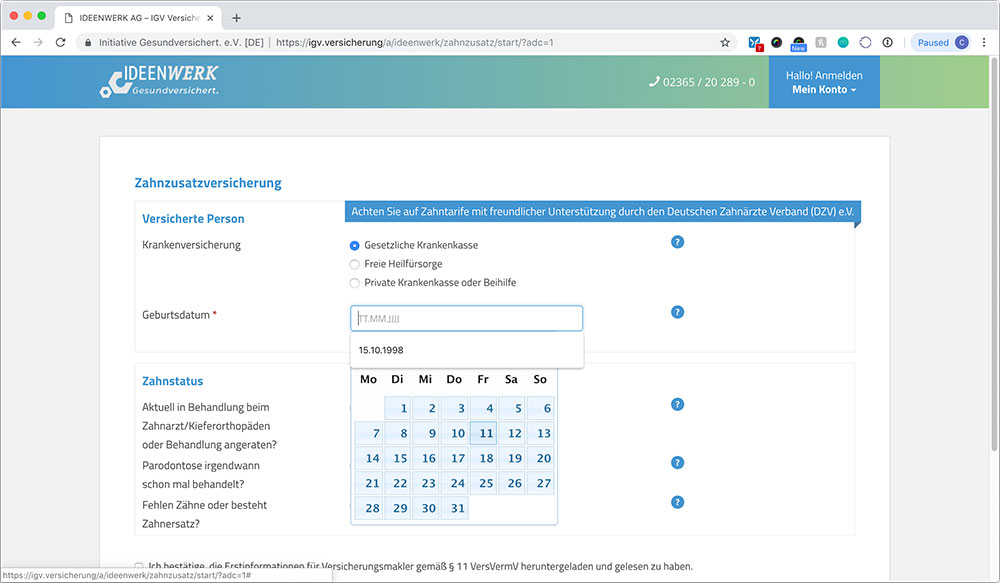Click the blue extension icon with red badge
This screenshot has height=583, width=1000.
pos(755,43)
